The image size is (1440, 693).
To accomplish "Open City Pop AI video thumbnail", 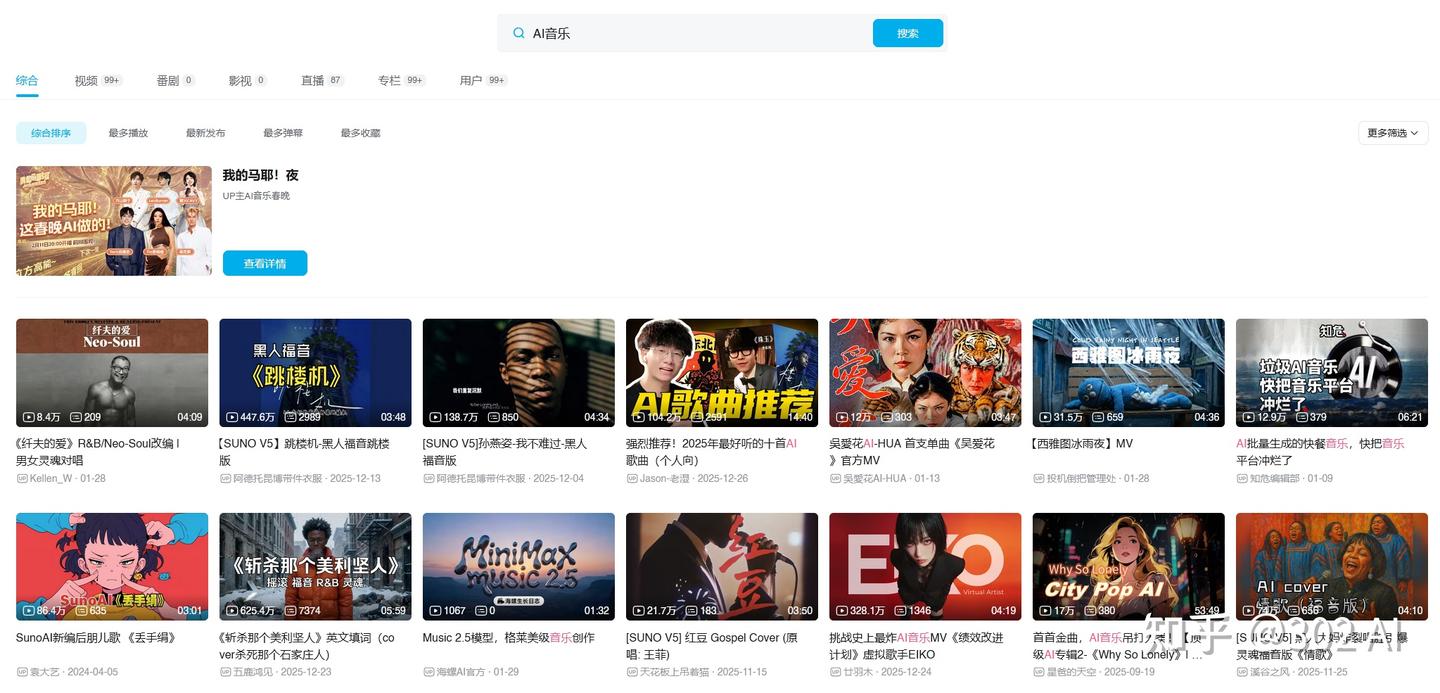I will pyautogui.click(x=1129, y=567).
